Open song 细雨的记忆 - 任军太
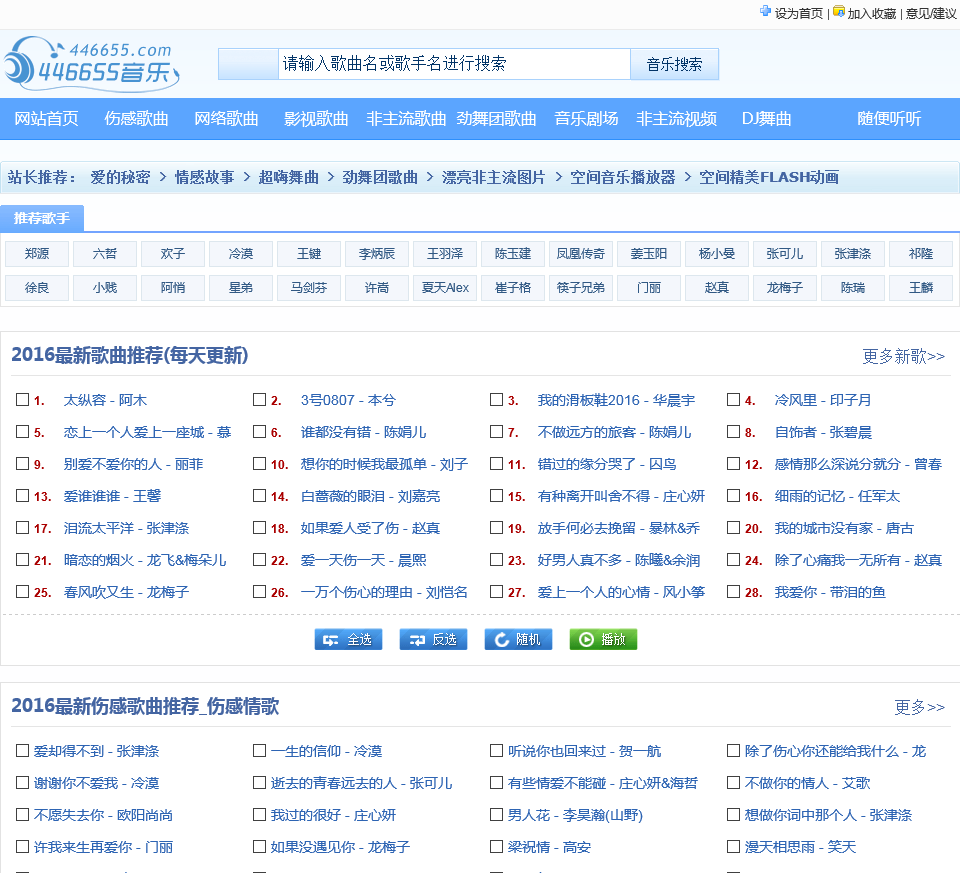The image size is (960, 873). 837,496
